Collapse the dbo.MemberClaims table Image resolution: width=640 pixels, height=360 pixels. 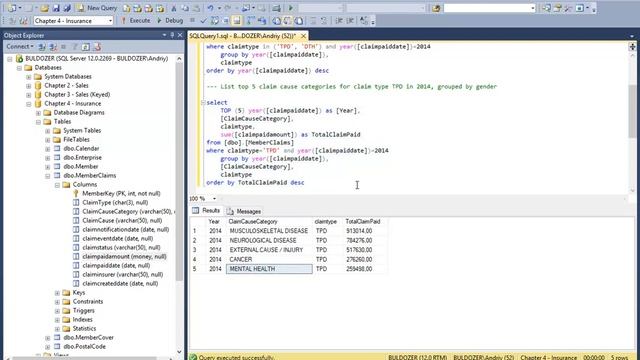pos(48,176)
